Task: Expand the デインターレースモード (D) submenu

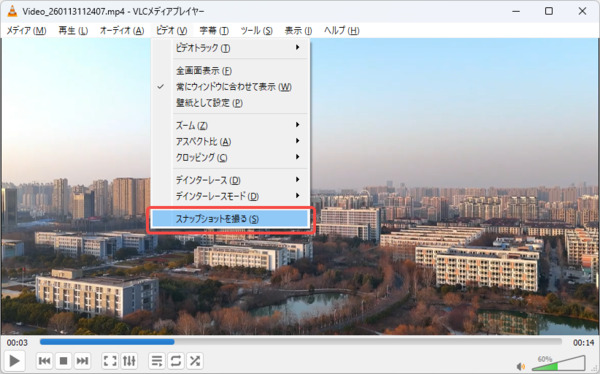Action: [230, 196]
